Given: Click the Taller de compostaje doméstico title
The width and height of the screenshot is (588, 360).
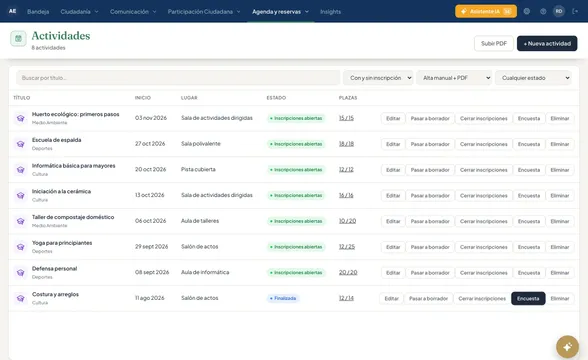Looking at the screenshot, I should (73, 217).
